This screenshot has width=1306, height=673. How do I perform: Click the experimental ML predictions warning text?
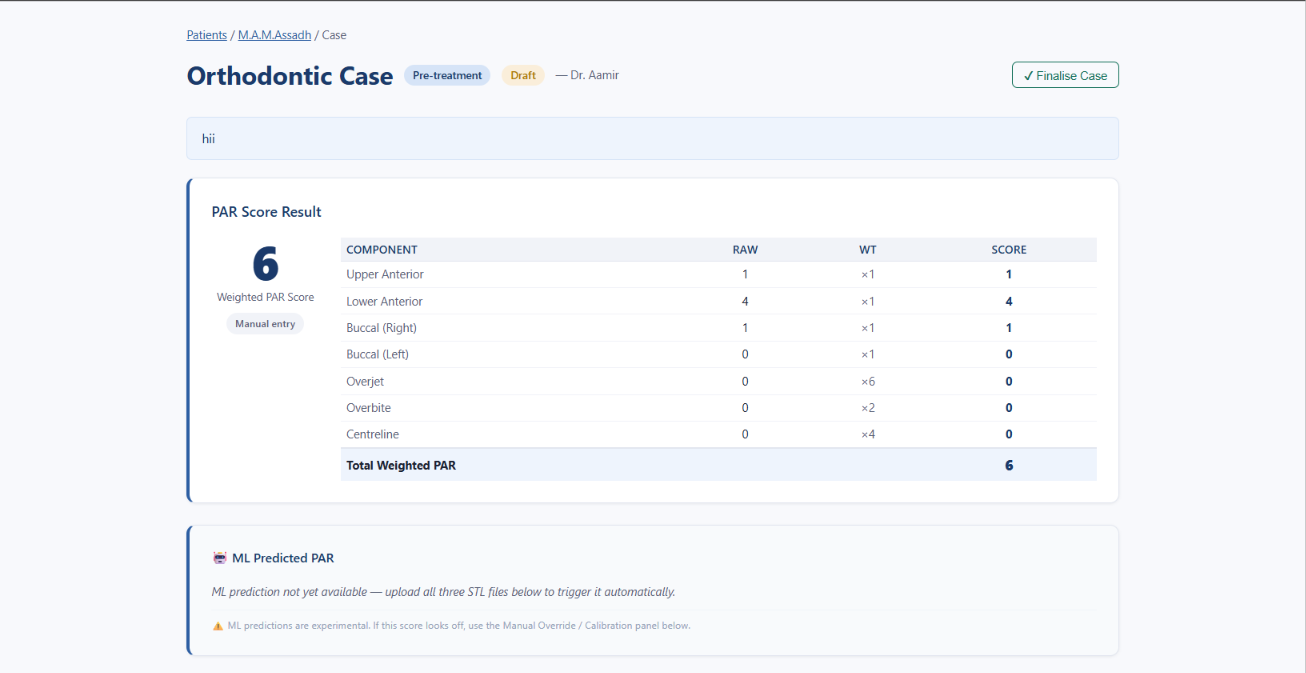[x=459, y=626]
